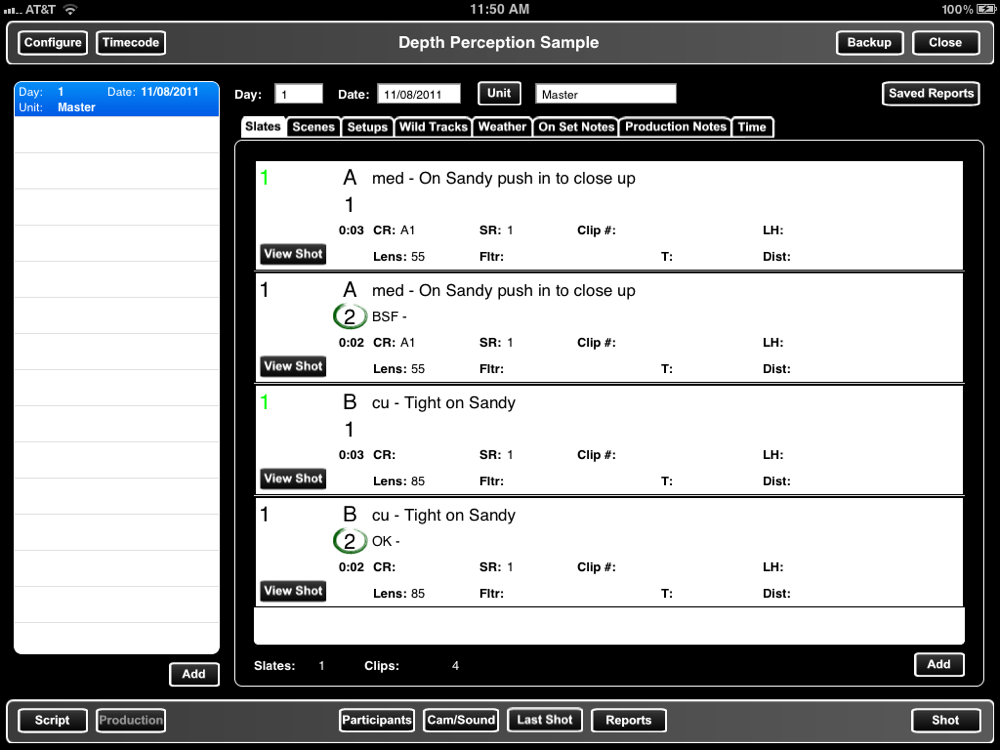Edit the Day number field
Image resolution: width=1000 pixels, height=750 pixels.
click(298, 94)
